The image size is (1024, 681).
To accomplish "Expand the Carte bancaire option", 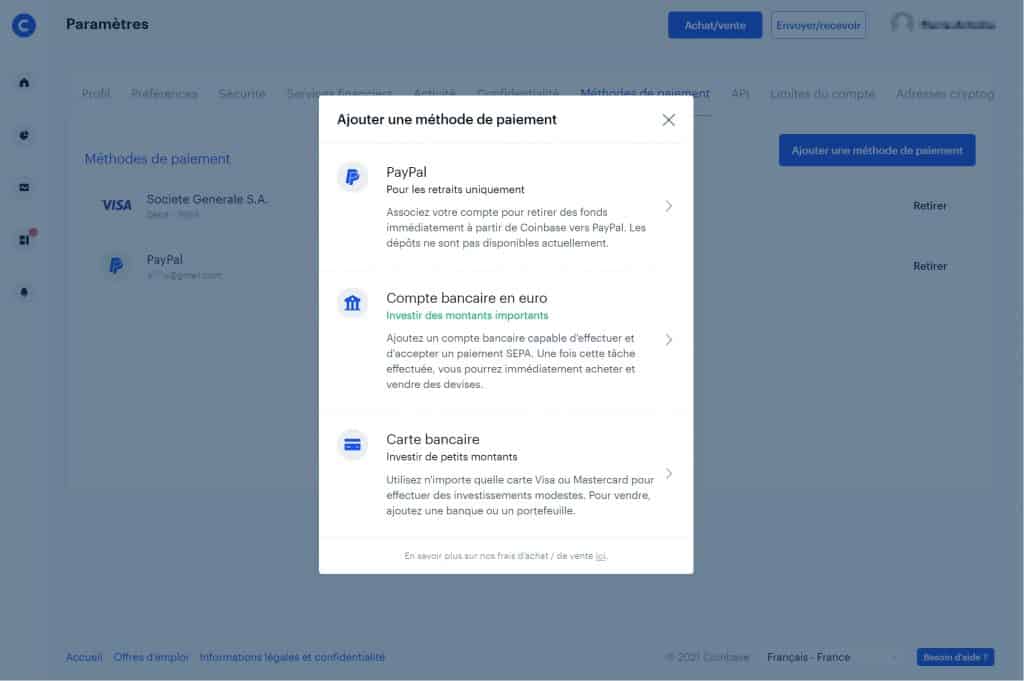I will click(668, 473).
